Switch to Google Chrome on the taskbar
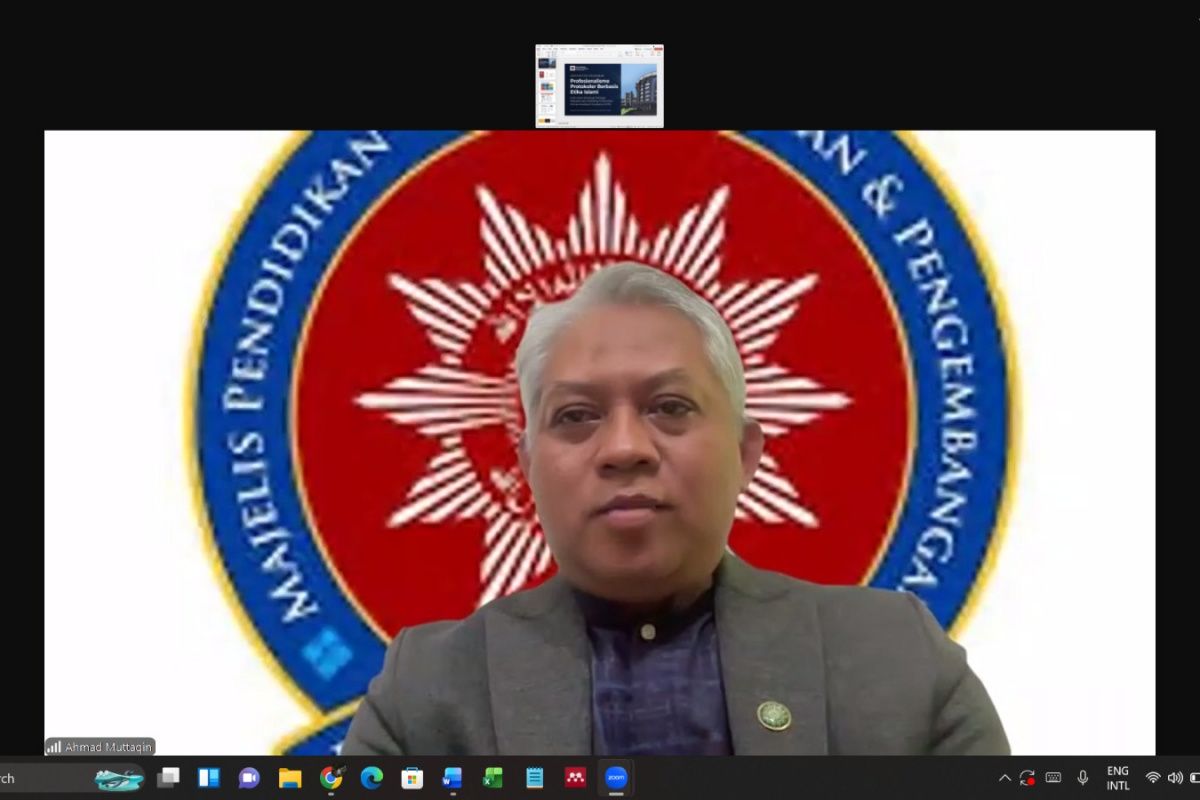The height and width of the screenshot is (800, 1200). [331, 778]
